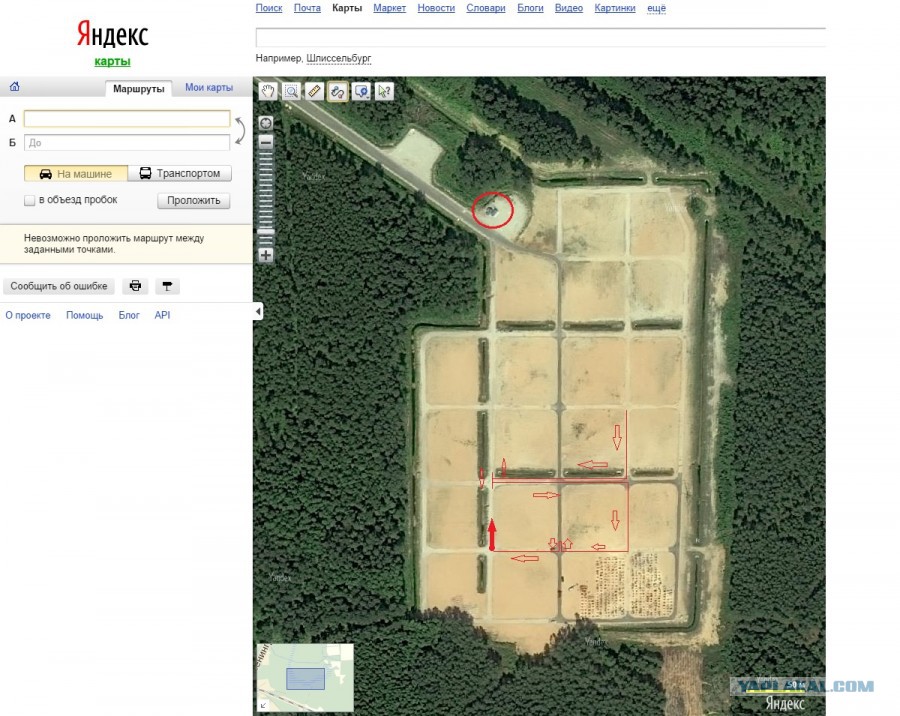Image resolution: width=900 pixels, height=716 pixels.
Task: Open the 'Мои карты' tab
Action: coord(209,88)
